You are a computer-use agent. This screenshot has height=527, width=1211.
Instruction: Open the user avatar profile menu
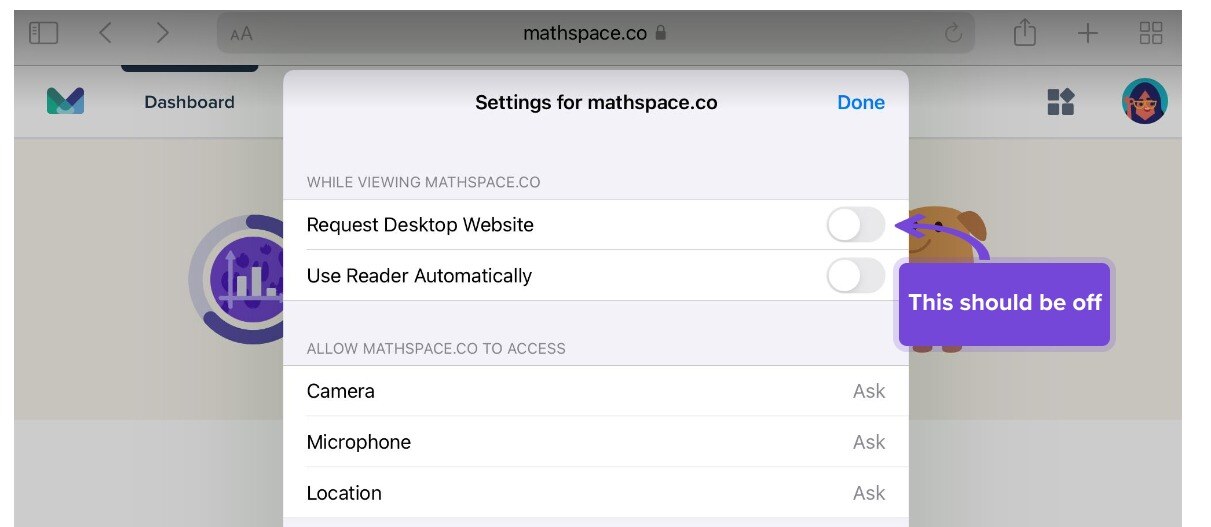click(x=1144, y=101)
